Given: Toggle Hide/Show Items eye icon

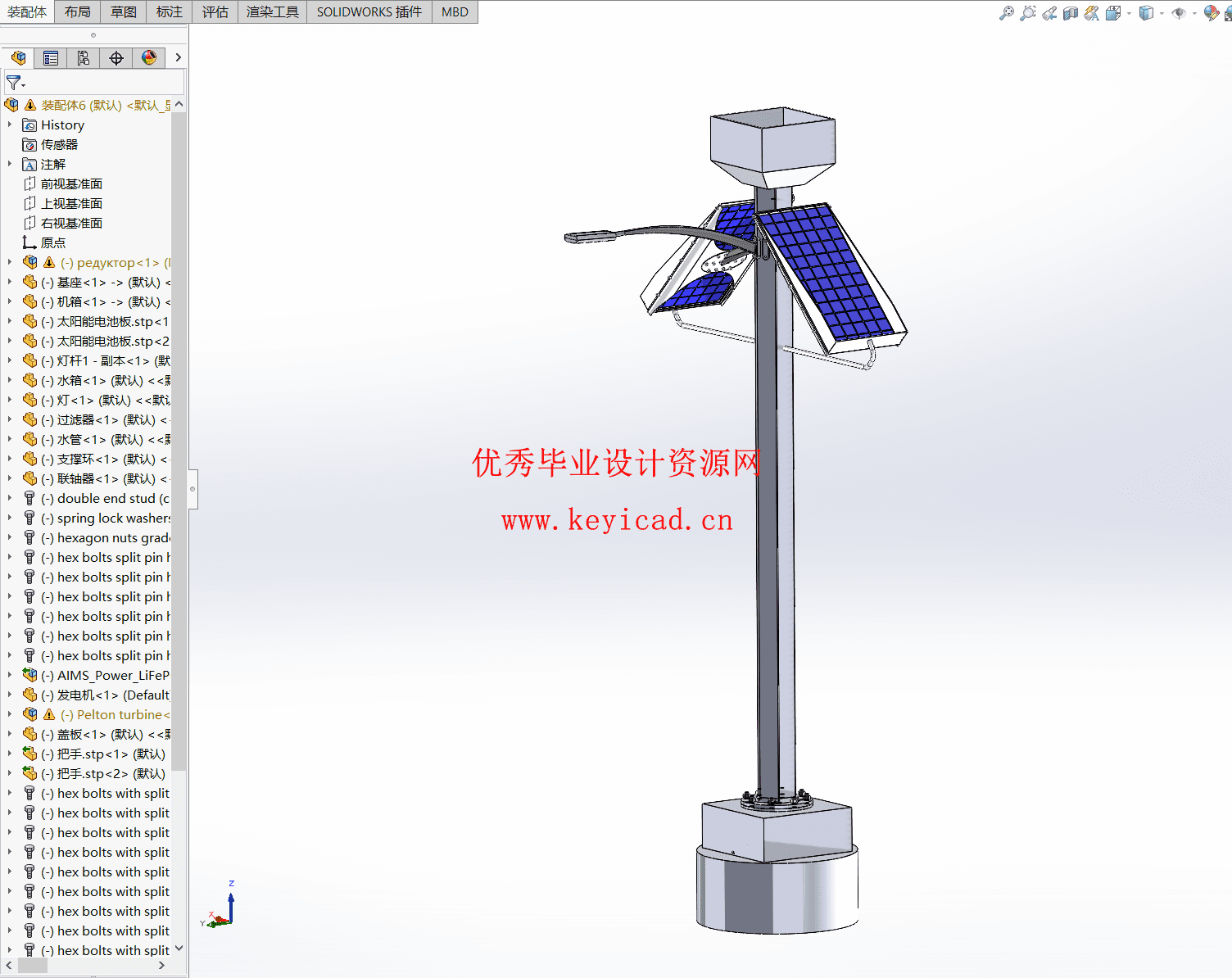Looking at the screenshot, I should click(1179, 13).
